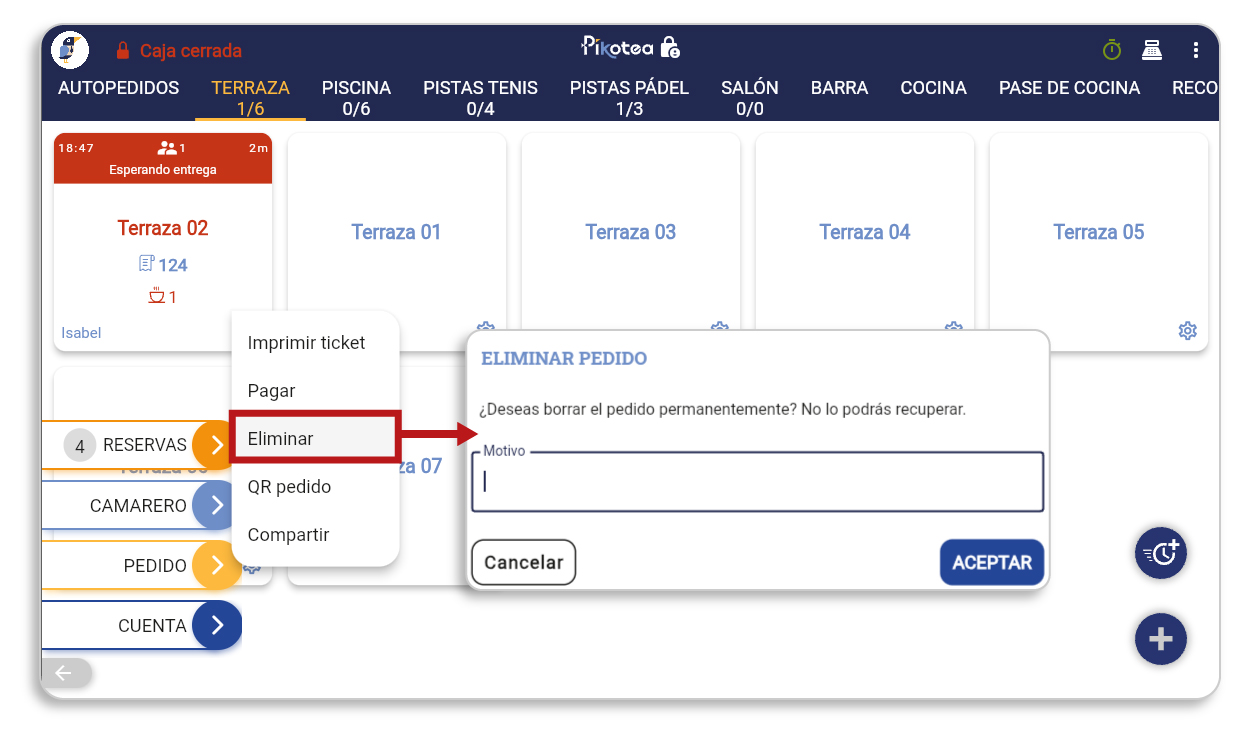Expand the PEDIDO side panel
The height and width of the screenshot is (739, 1245).
point(216,565)
